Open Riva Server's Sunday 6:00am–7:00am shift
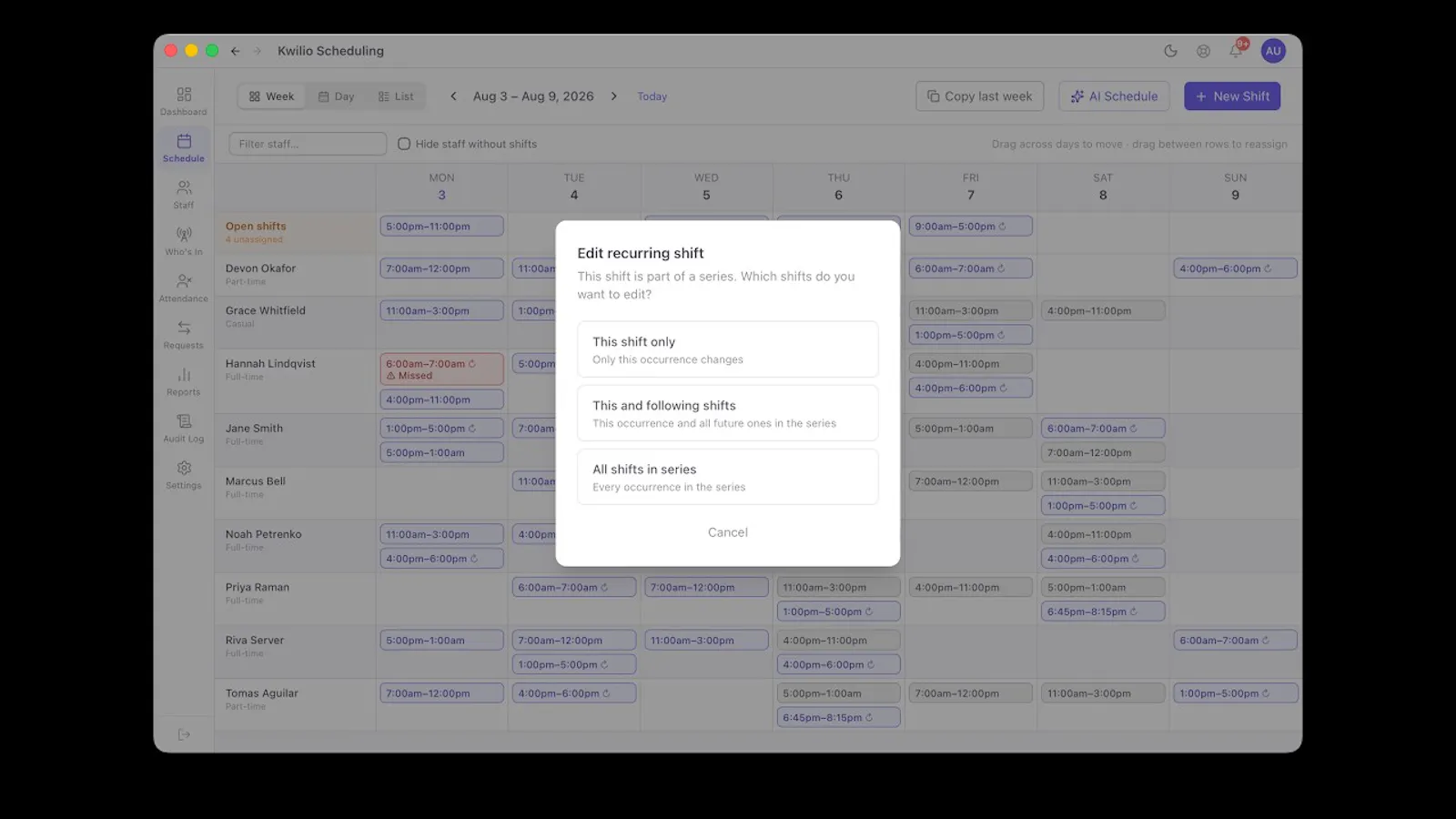This screenshot has width=1456, height=819. coord(1235,641)
